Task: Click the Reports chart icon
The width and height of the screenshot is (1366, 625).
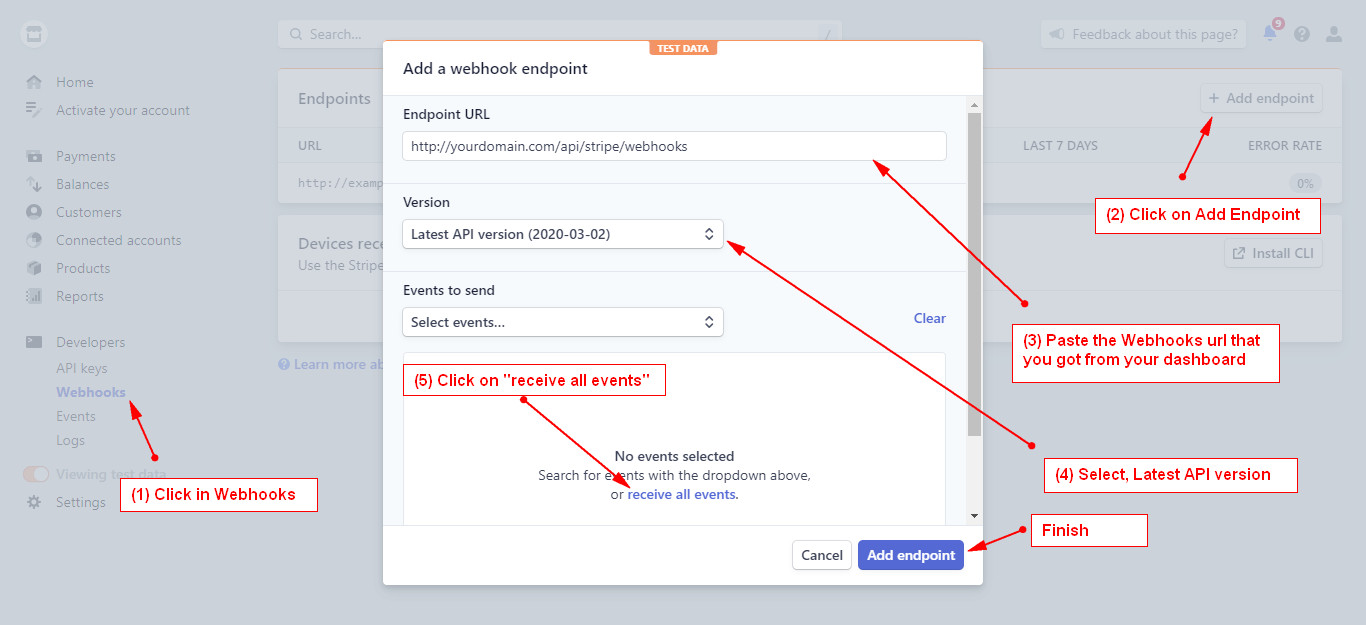Action: click(x=34, y=296)
